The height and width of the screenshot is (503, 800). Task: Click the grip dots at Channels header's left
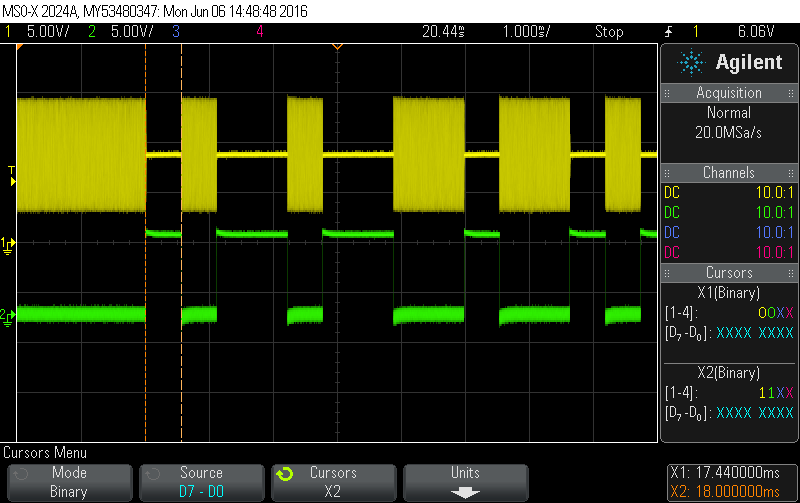[667, 173]
